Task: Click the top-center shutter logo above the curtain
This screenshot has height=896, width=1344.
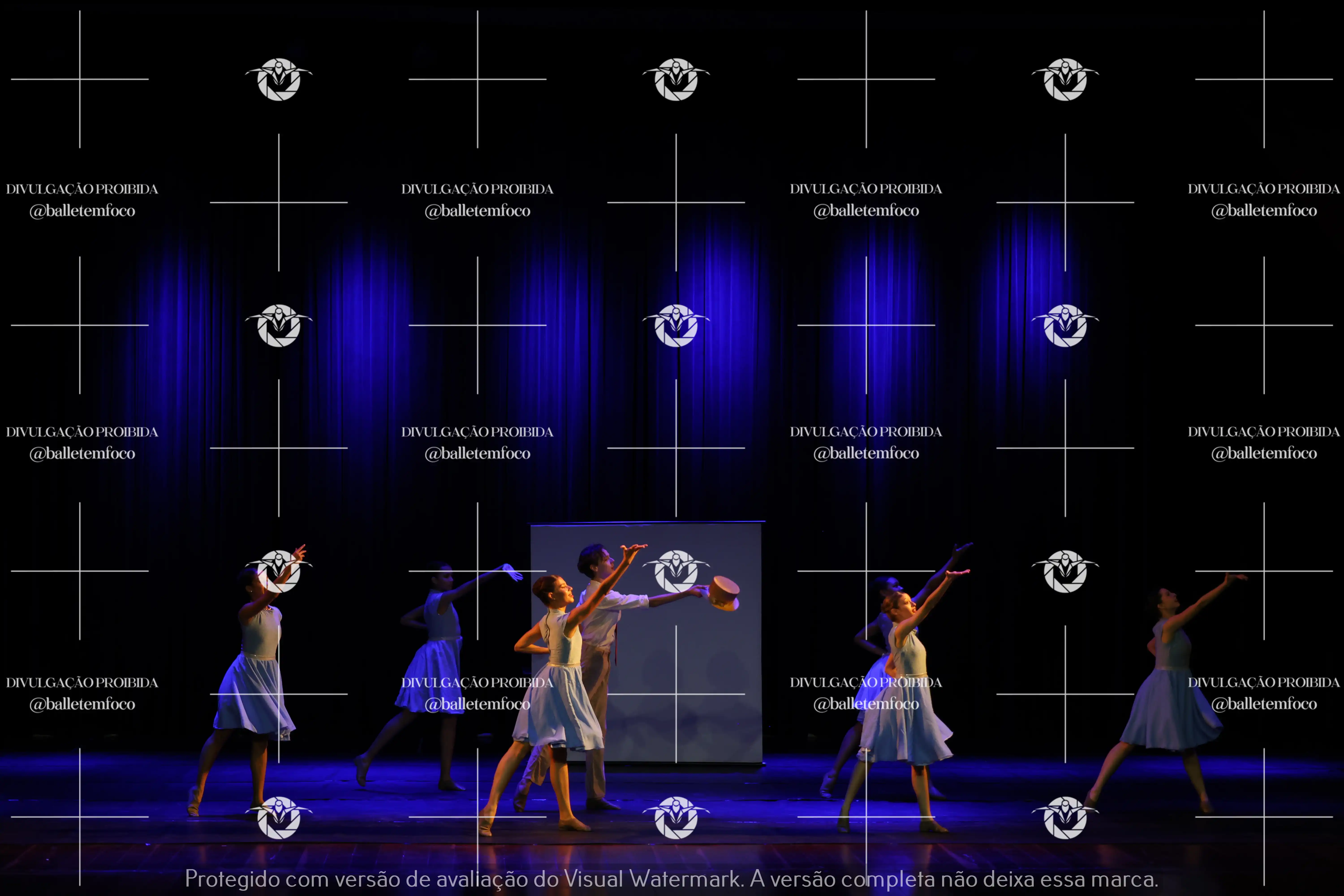Action: 676,80
